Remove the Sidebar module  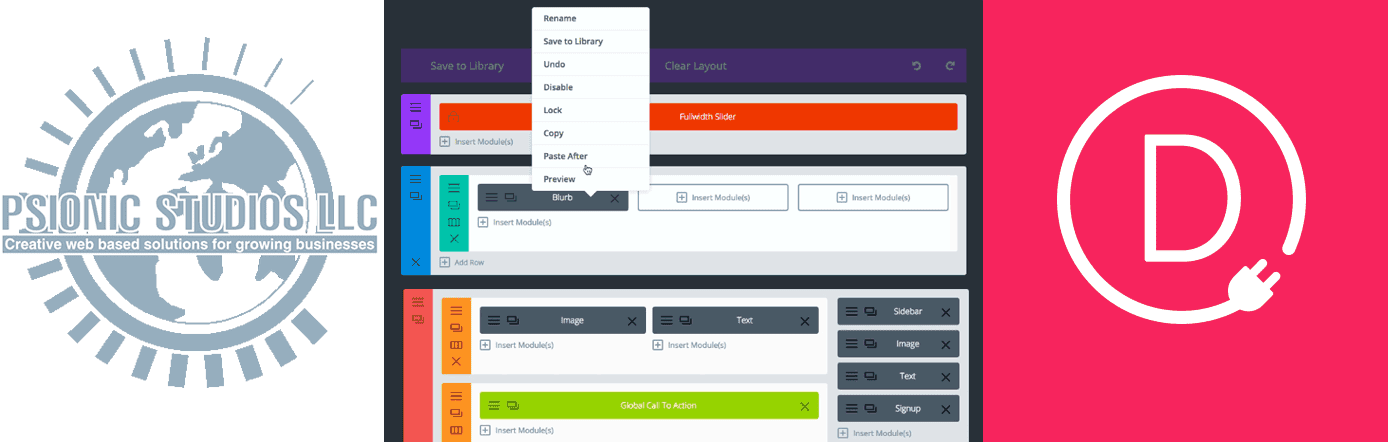[x=946, y=312]
